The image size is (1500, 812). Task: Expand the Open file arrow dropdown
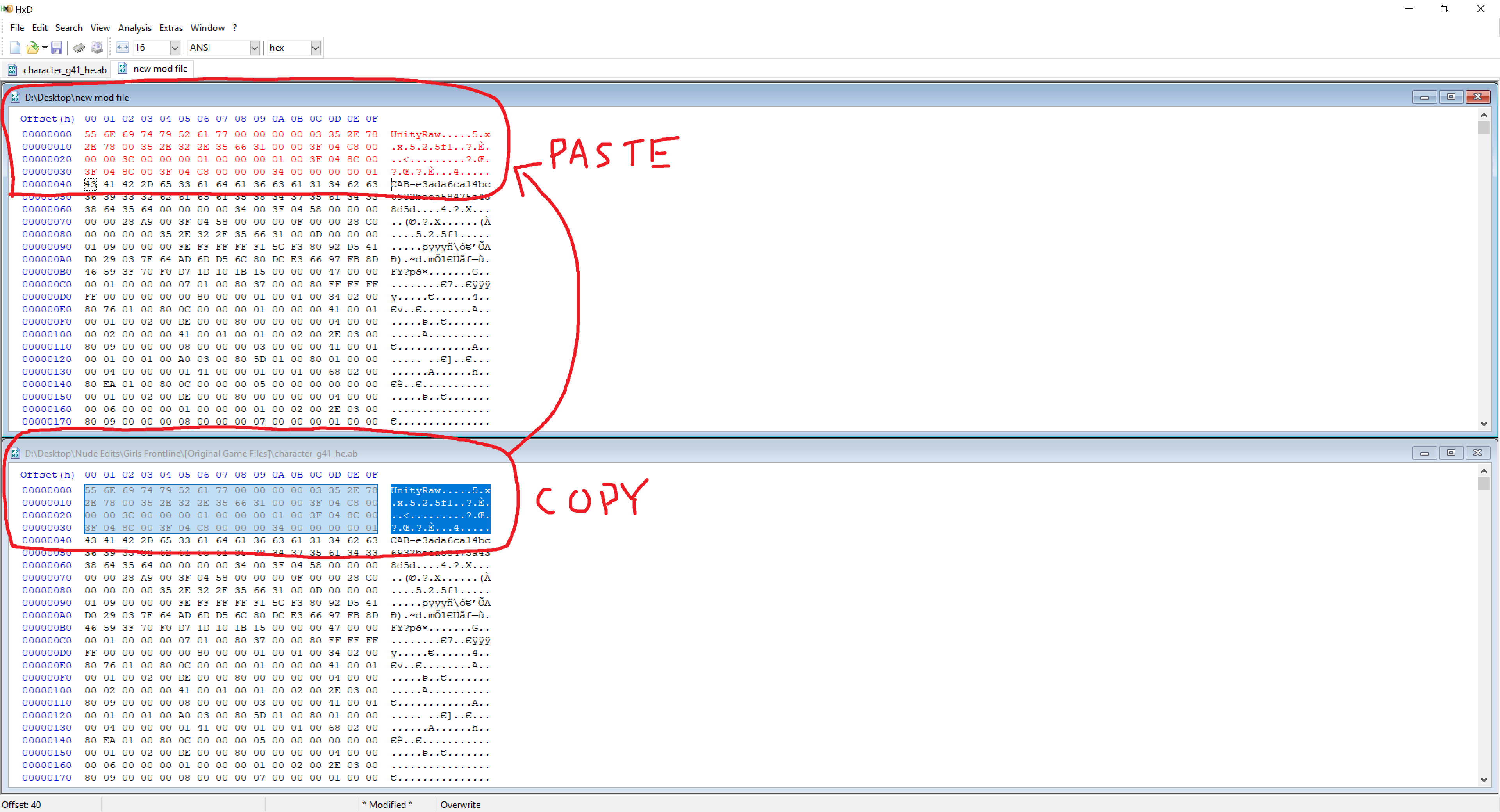[44, 48]
